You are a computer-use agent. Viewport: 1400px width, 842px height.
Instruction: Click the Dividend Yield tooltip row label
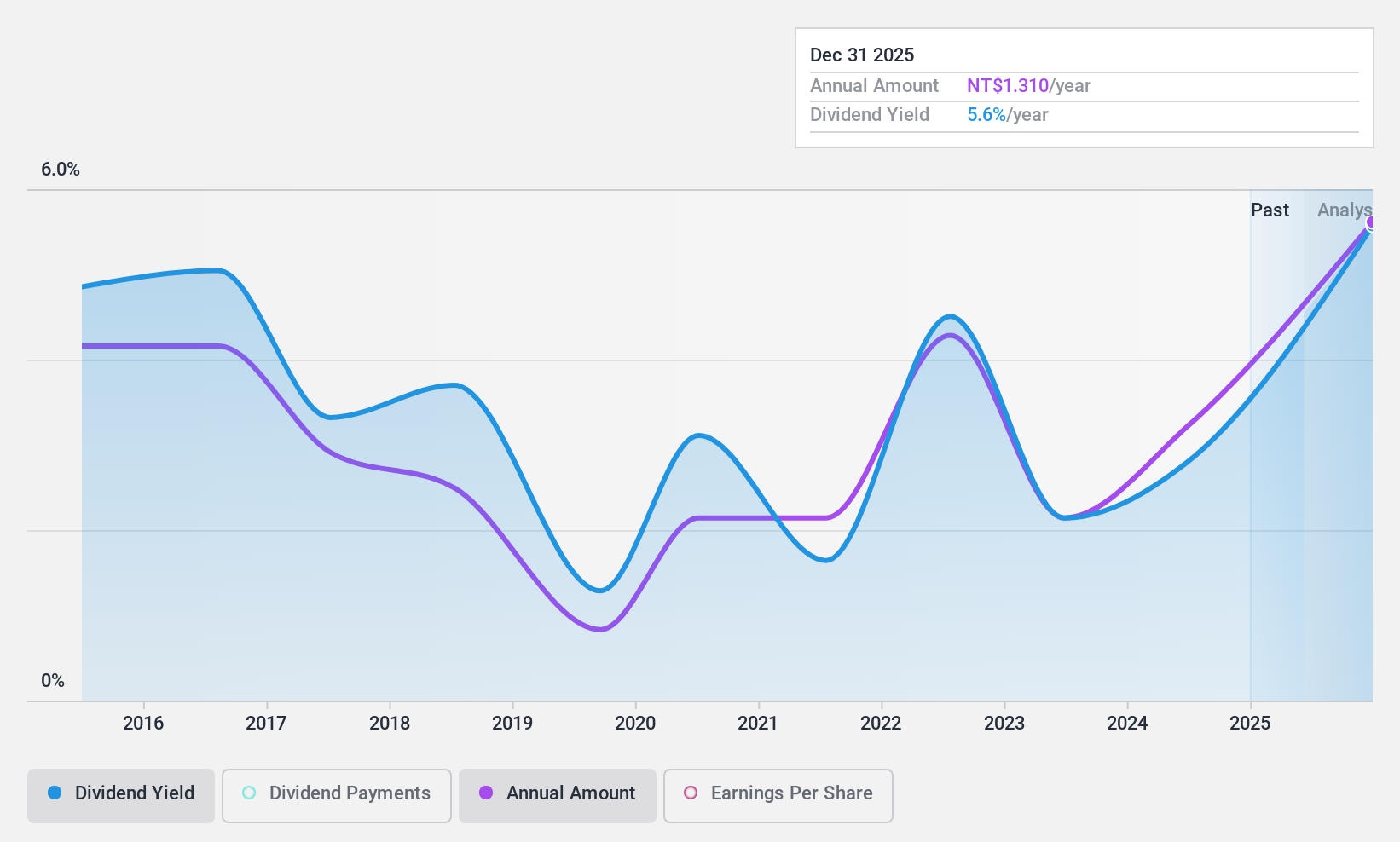(x=870, y=114)
